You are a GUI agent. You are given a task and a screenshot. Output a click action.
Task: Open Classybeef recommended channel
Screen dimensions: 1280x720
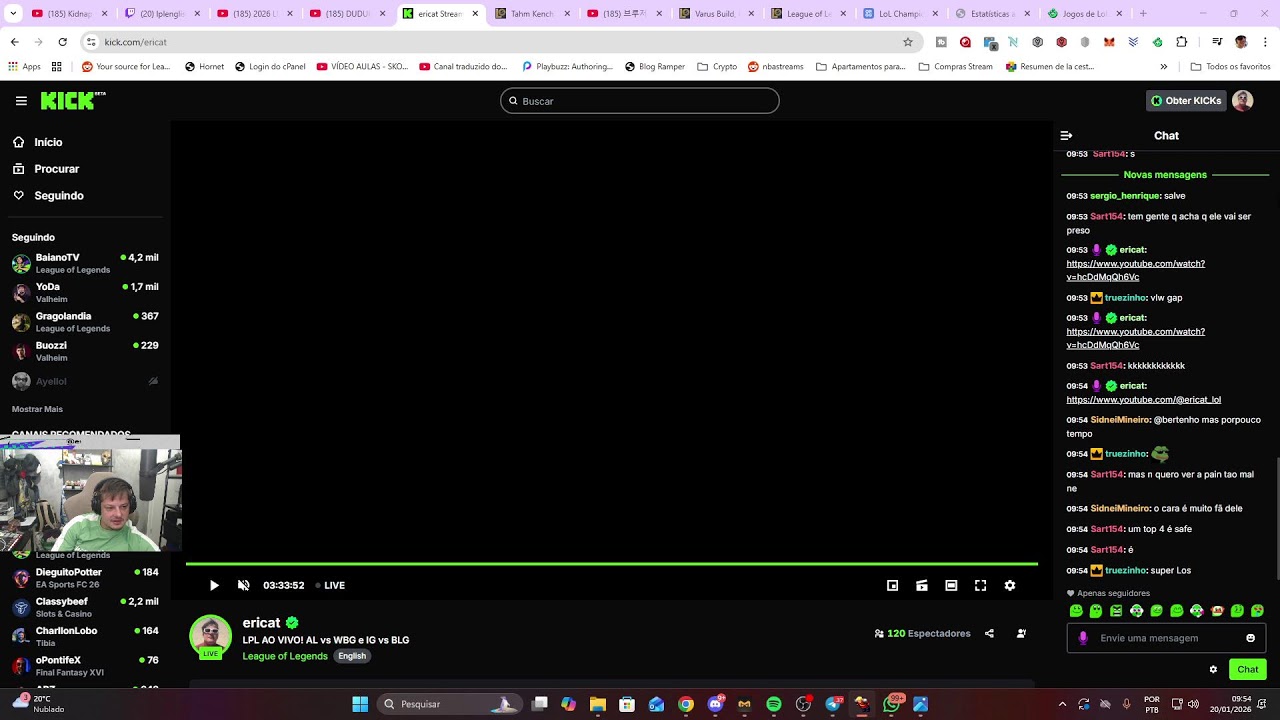point(85,607)
